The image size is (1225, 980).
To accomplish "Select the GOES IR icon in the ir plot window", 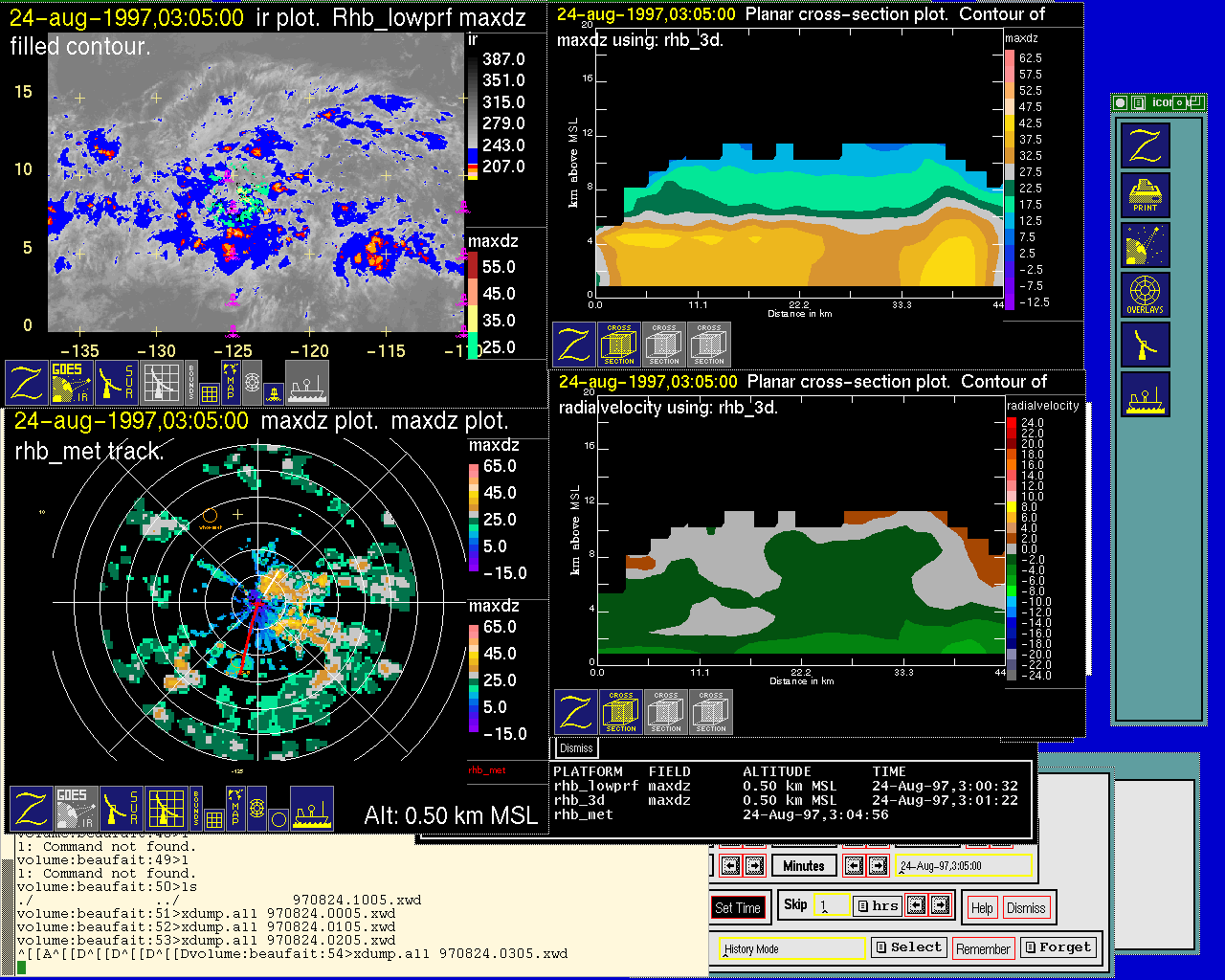I will 72,382.
